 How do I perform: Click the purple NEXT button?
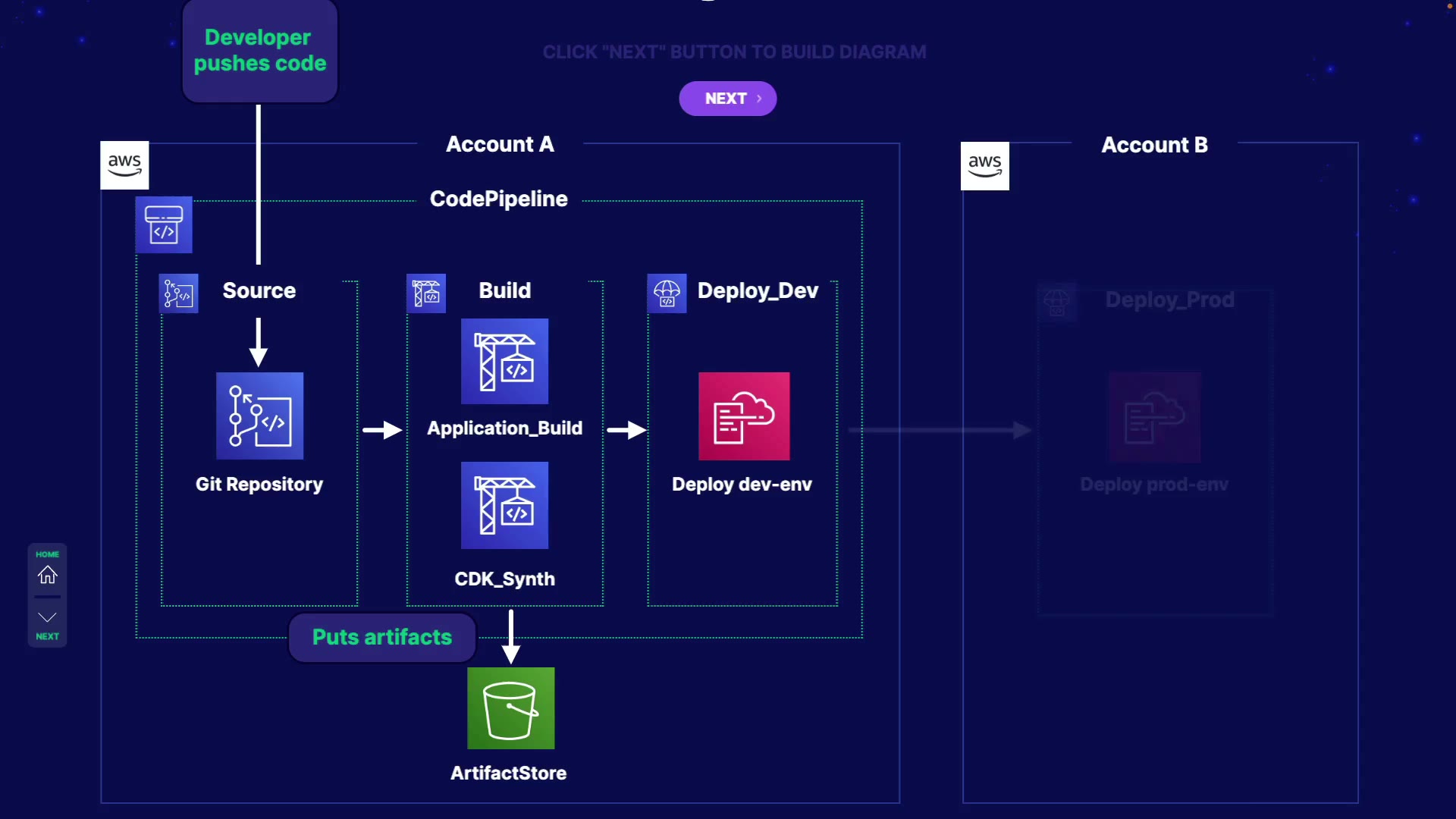pos(727,99)
